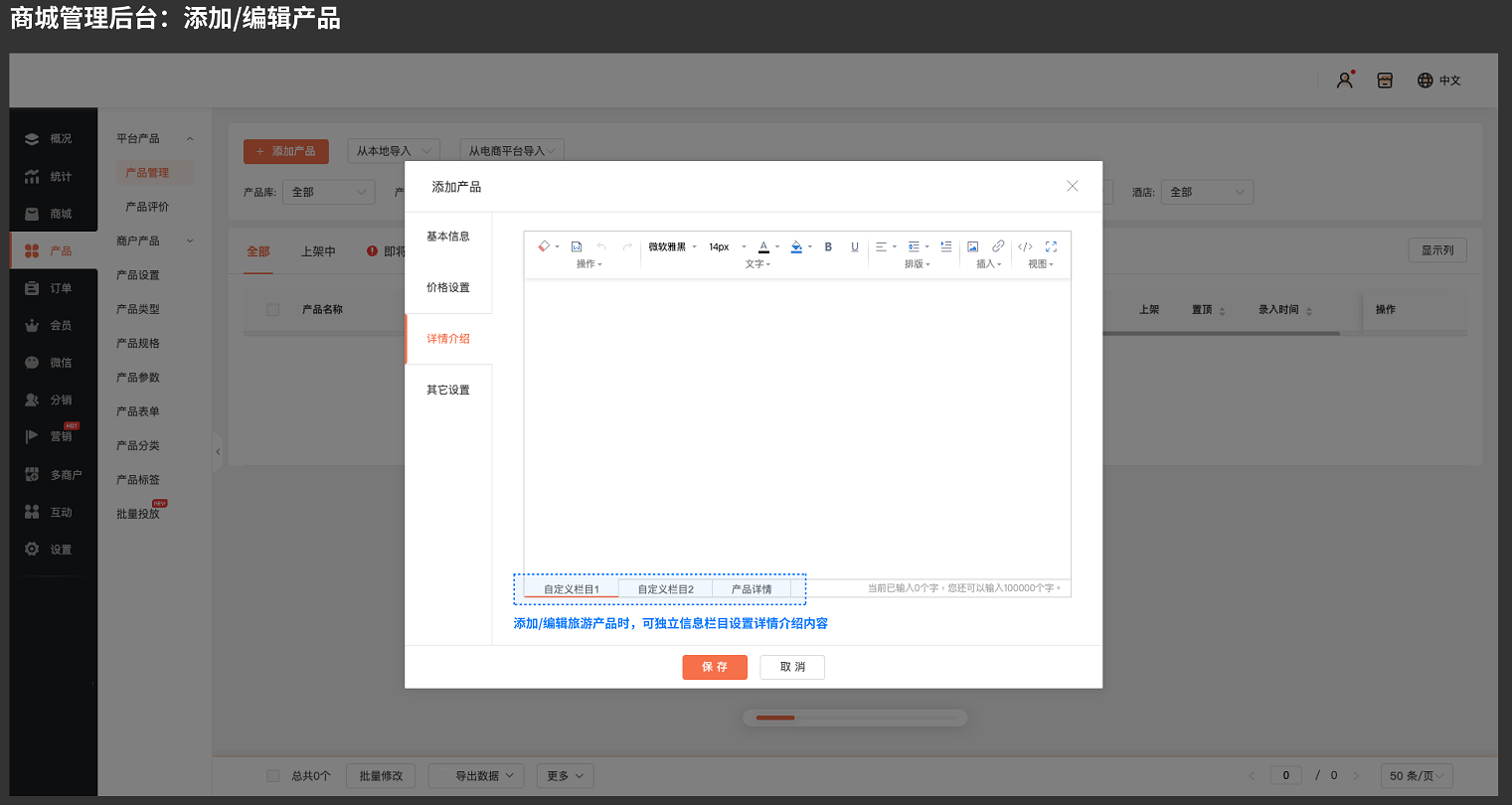Toggle bold formatting B button
Viewport: 1512px width, 805px height.
click(x=828, y=246)
